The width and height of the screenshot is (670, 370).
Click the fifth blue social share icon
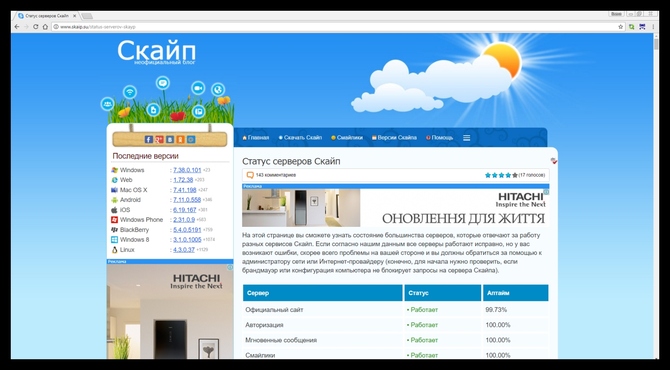(191, 139)
